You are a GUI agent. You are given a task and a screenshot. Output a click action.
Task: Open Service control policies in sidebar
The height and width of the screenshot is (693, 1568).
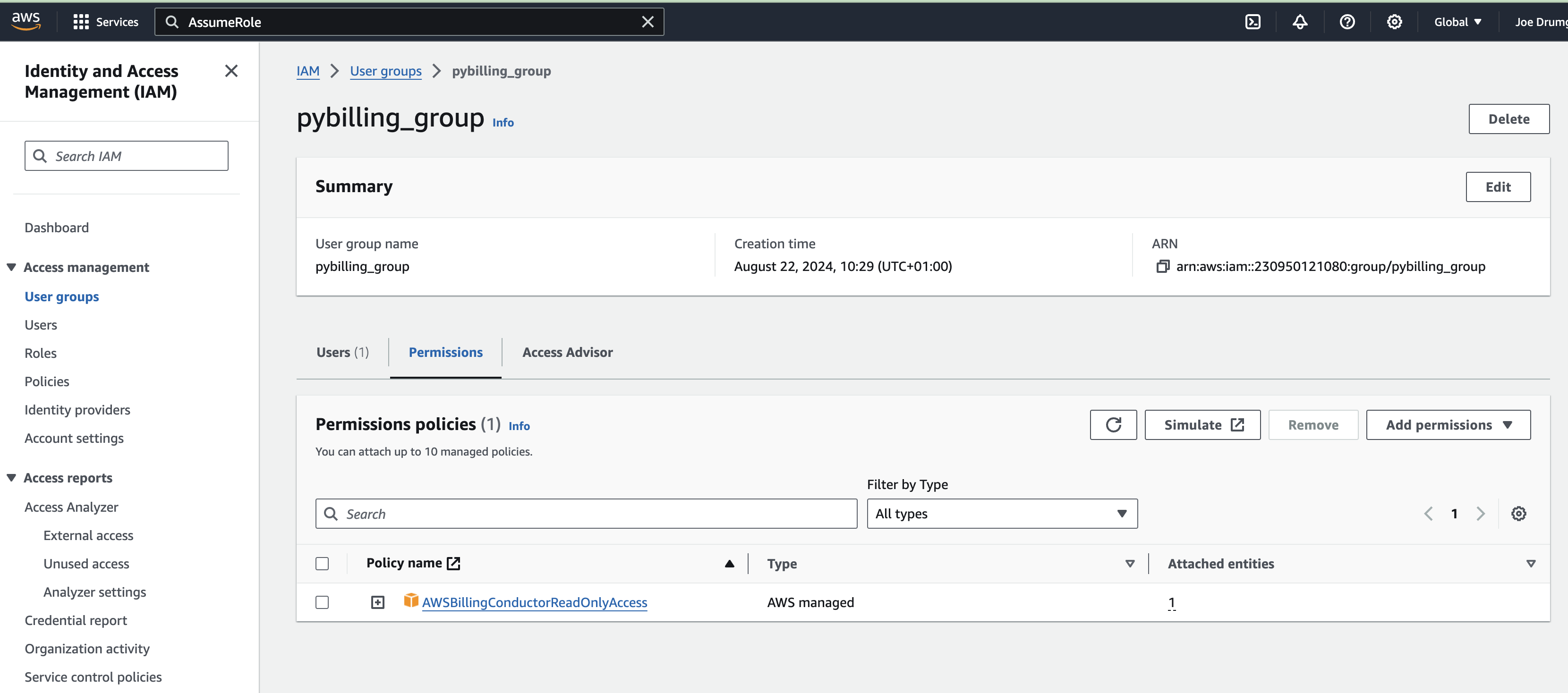click(93, 676)
